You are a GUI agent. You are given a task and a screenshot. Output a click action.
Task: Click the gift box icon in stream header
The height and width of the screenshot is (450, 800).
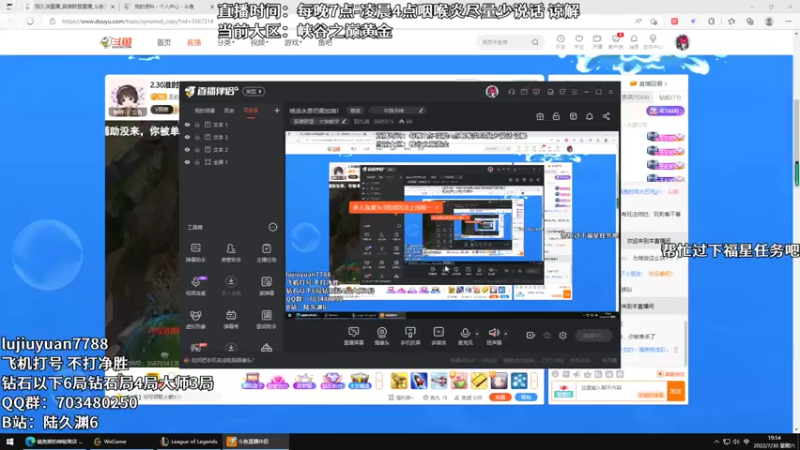(x=540, y=116)
